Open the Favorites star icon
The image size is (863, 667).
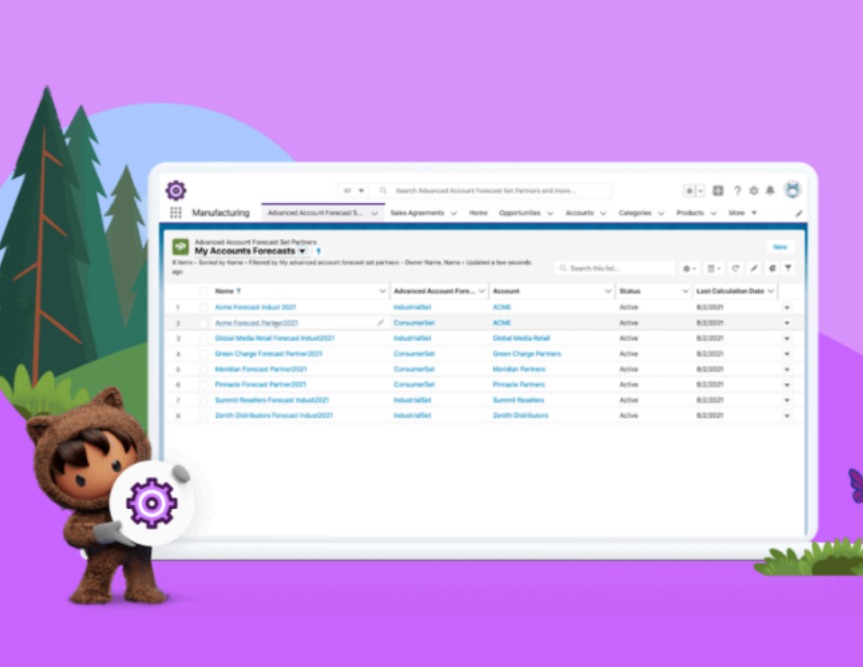pos(689,190)
